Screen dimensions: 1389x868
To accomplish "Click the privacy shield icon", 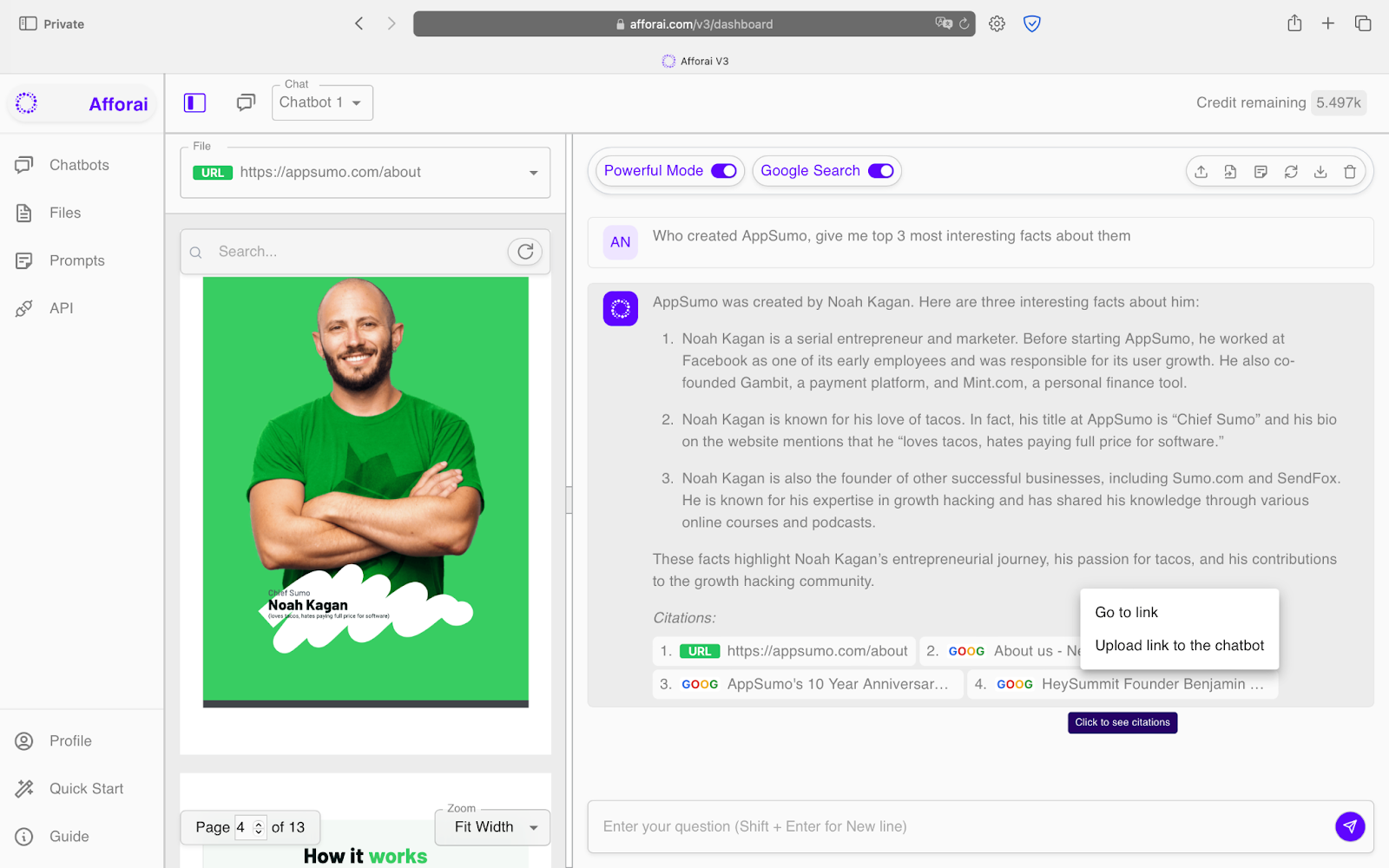I will tap(1031, 24).
